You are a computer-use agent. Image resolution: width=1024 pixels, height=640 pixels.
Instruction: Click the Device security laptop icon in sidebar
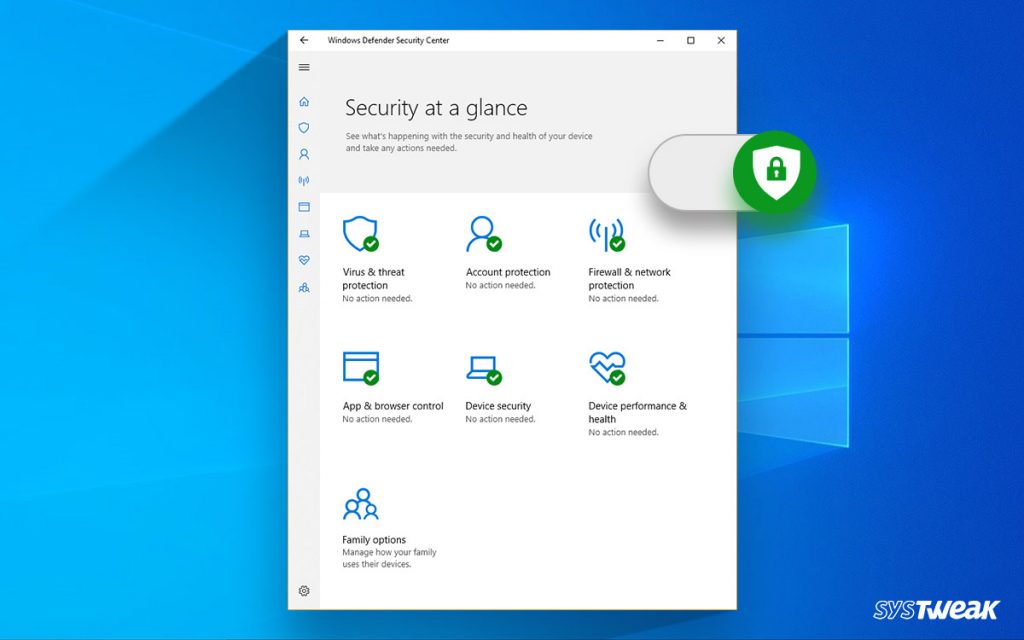pos(304,233)
